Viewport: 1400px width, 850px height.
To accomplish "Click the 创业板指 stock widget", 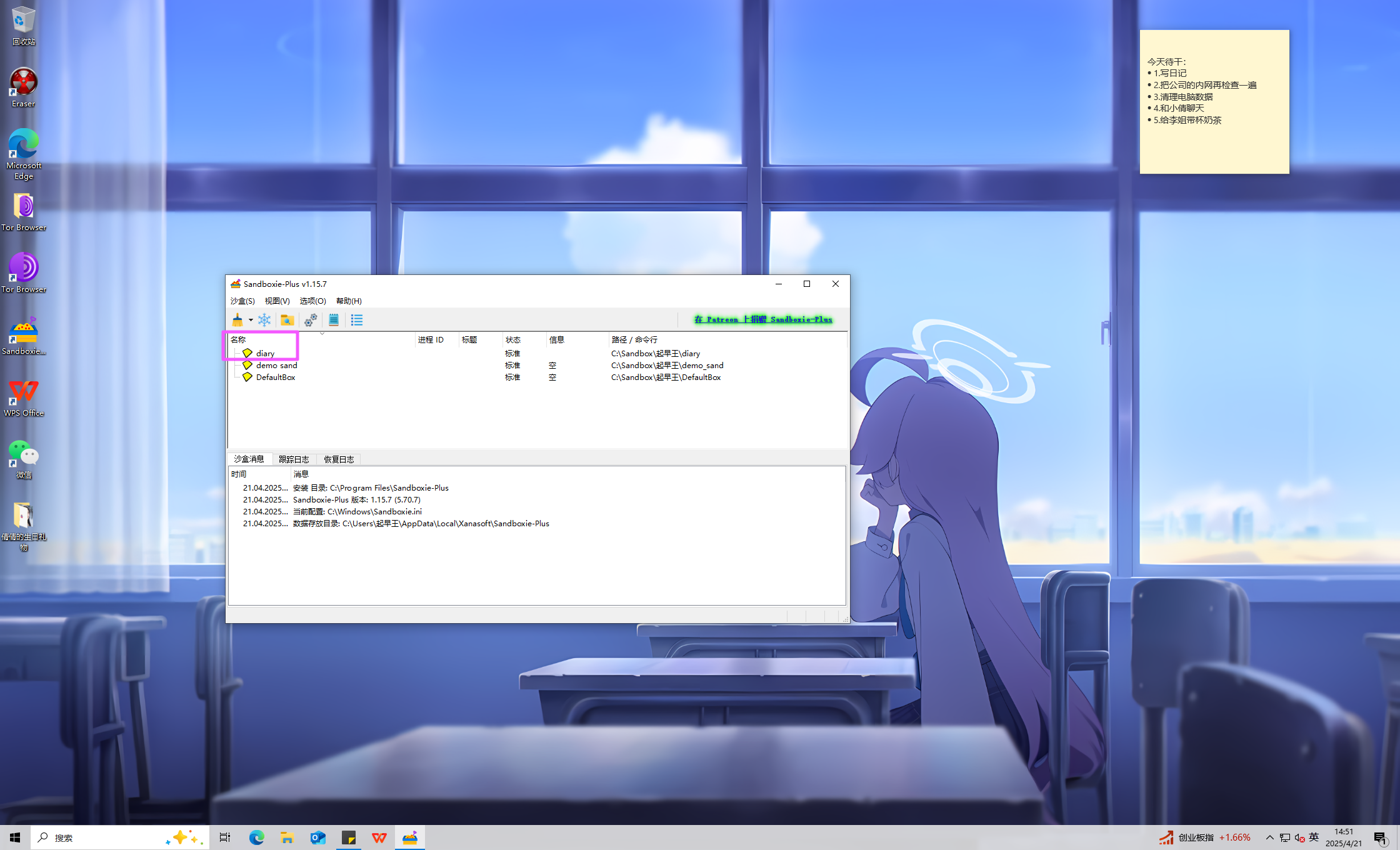I will click(1204, 837).
